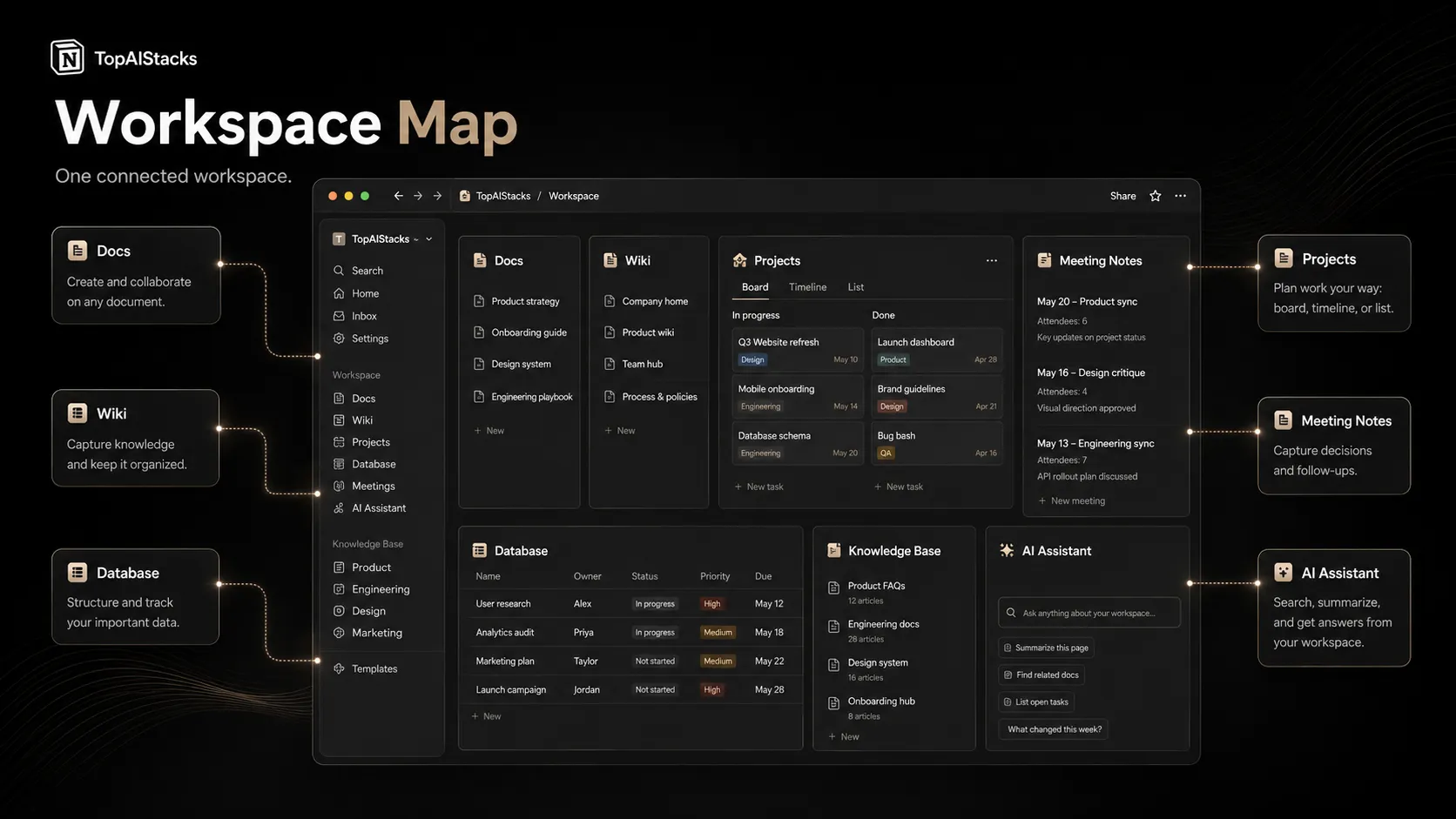Click the Search magnifier icon in sidebar
1456x819 pixels.
tap(339, 271)
